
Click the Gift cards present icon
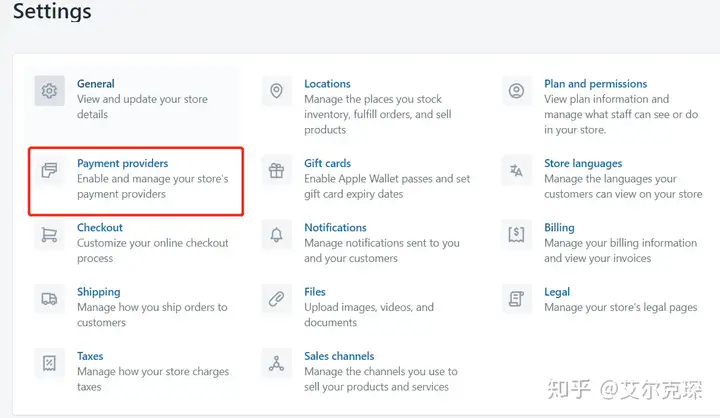point(276,170)
